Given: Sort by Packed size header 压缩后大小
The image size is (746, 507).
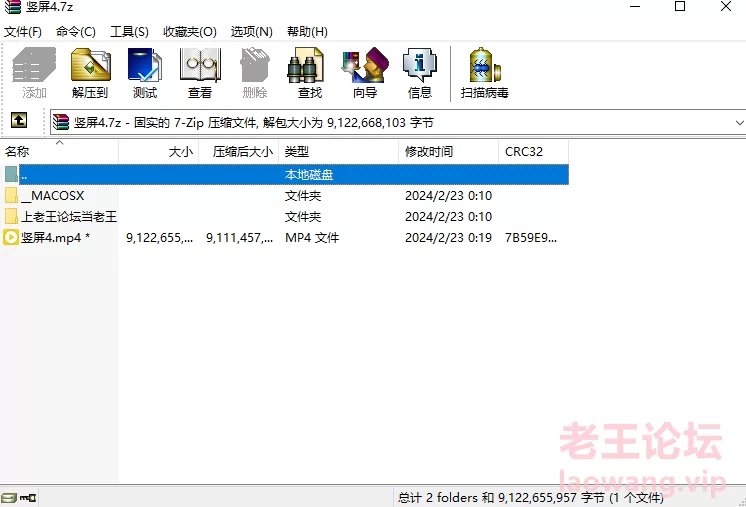Looking at the screenshot, I should pos(239,152).
